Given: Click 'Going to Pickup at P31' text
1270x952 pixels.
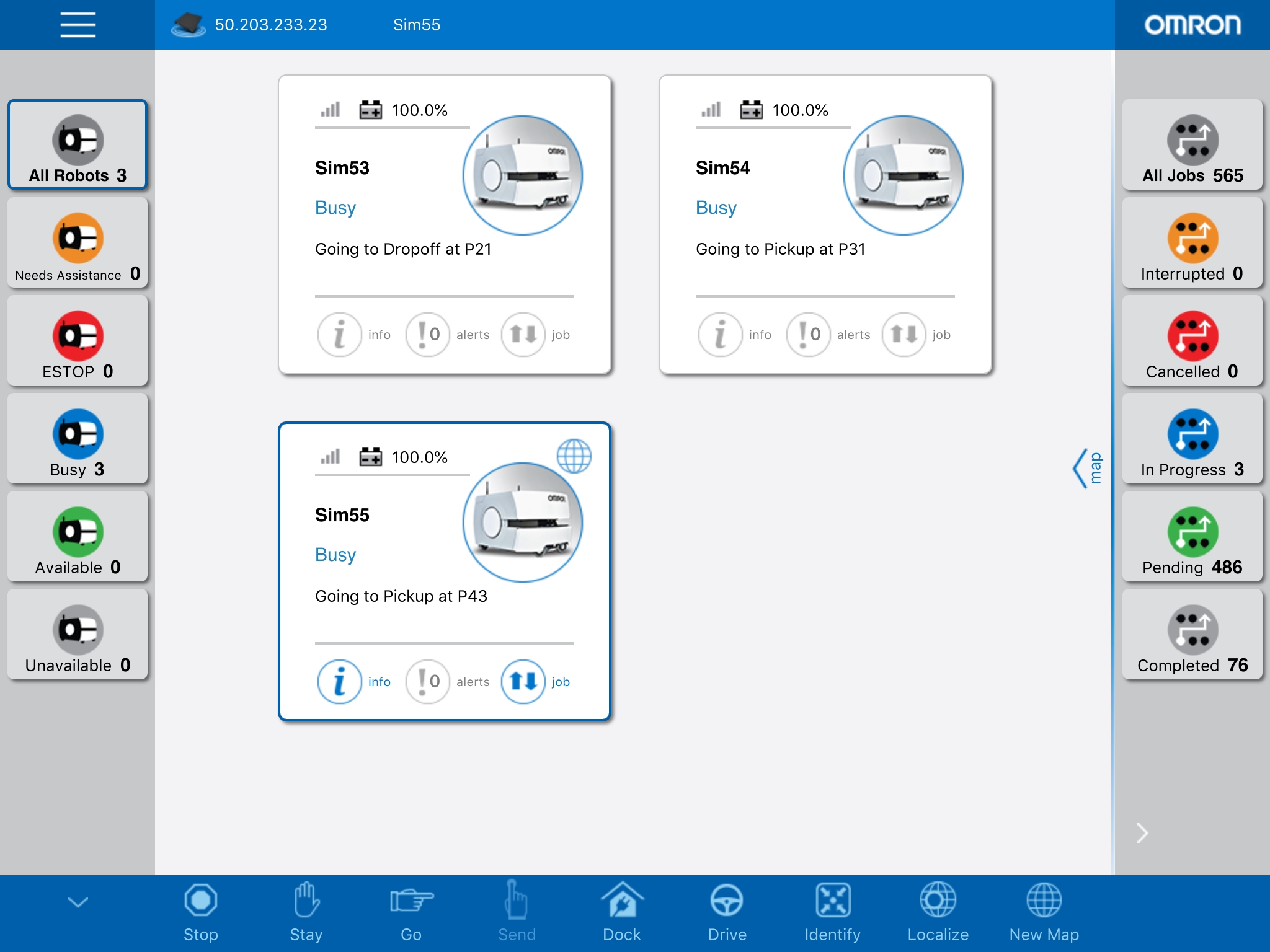Looking at the screenshot, I should pyautogui.click(x=780, y=249).
